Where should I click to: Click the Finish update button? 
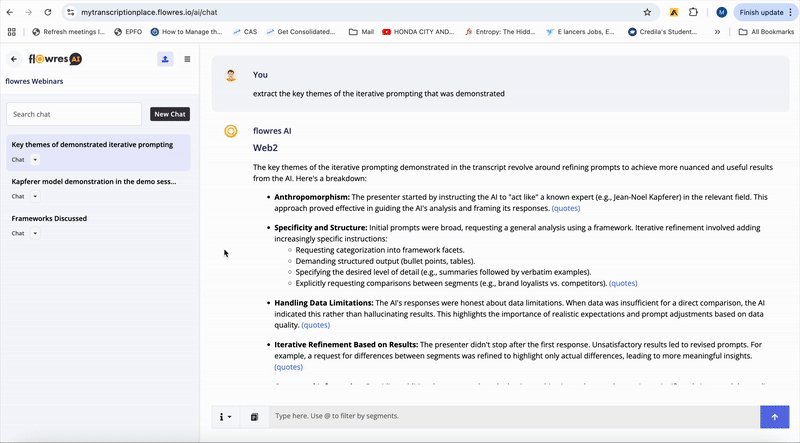761,12
